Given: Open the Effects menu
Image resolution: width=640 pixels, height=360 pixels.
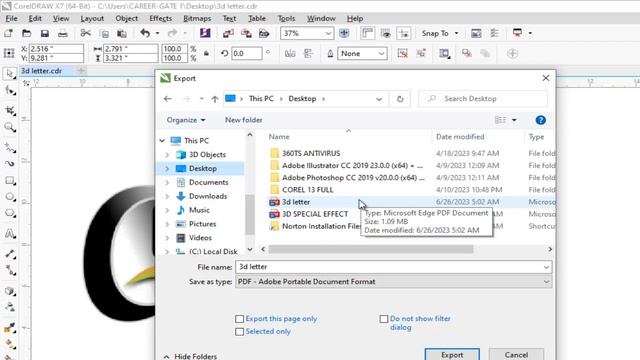Looking at the screenshot, I should tap(160, 18).
